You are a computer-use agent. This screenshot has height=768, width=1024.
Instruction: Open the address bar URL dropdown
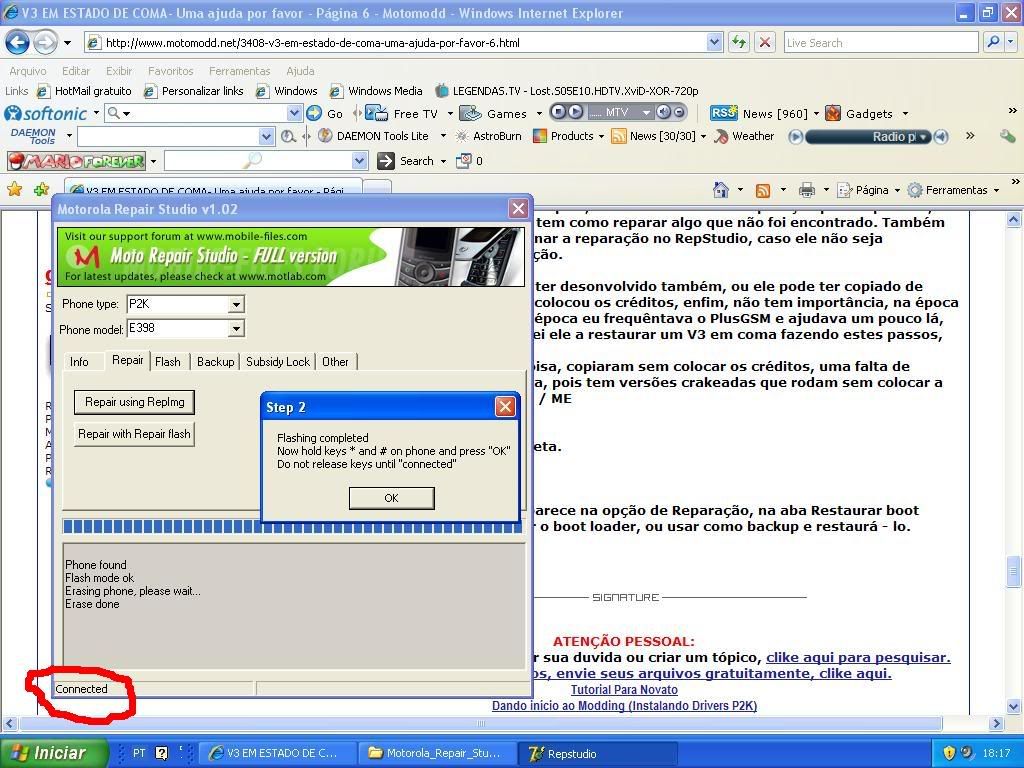tap(714, 42)
